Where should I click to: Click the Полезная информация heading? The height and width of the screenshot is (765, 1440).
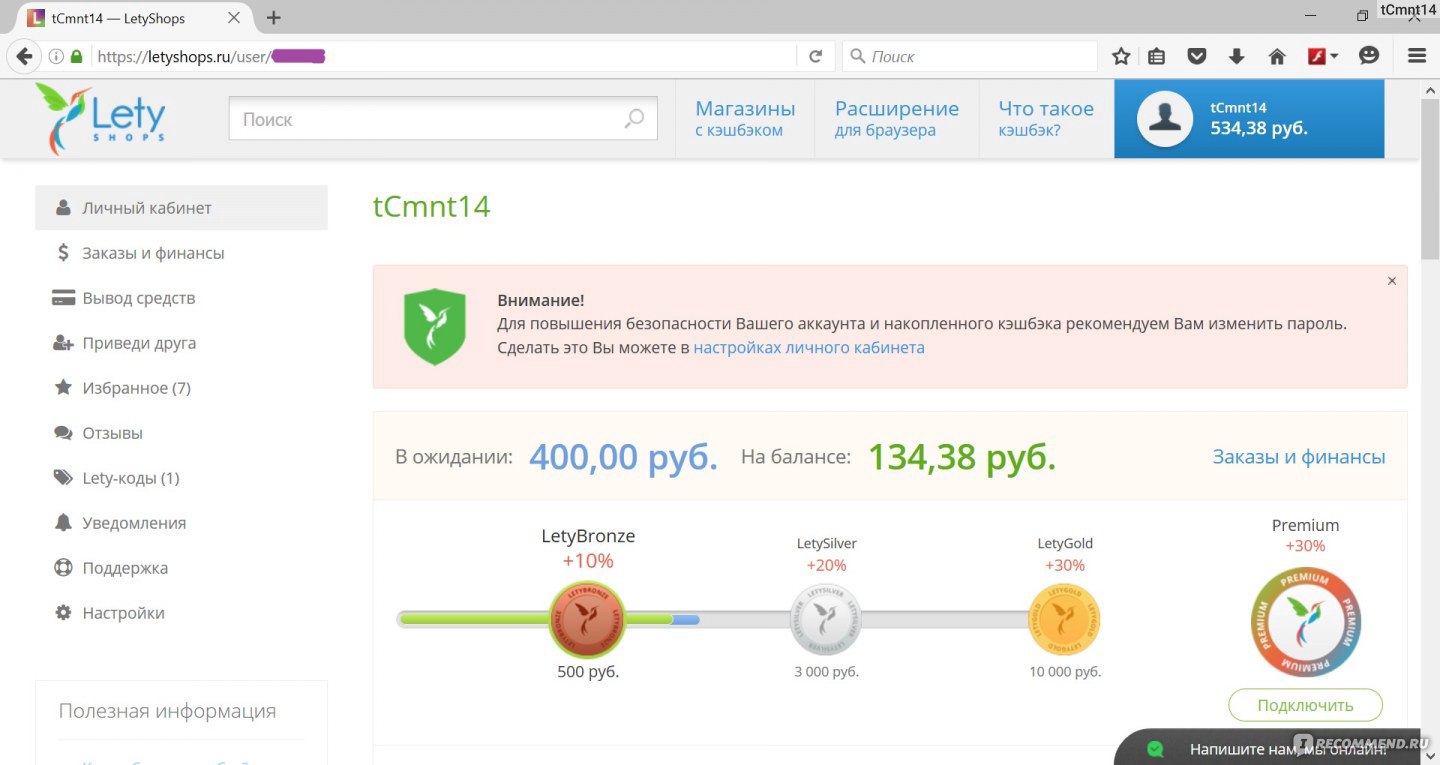pos(167,711)
